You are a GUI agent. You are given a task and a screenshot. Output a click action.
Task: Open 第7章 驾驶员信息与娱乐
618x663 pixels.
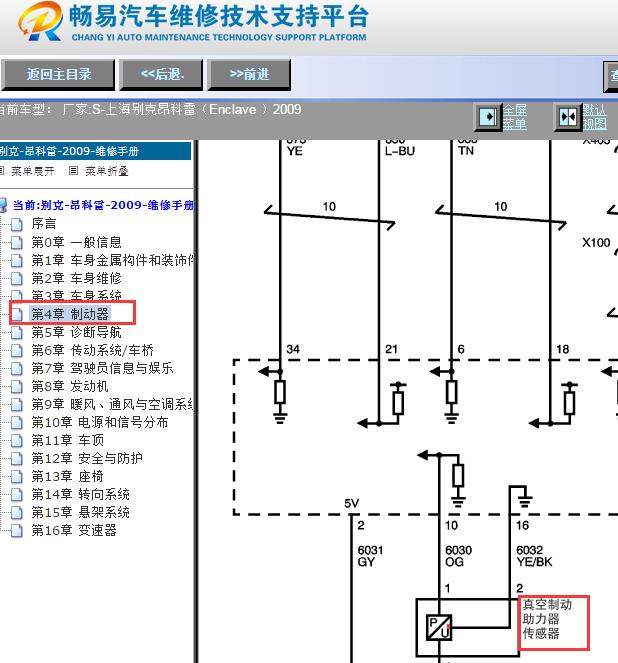(102, 368)
